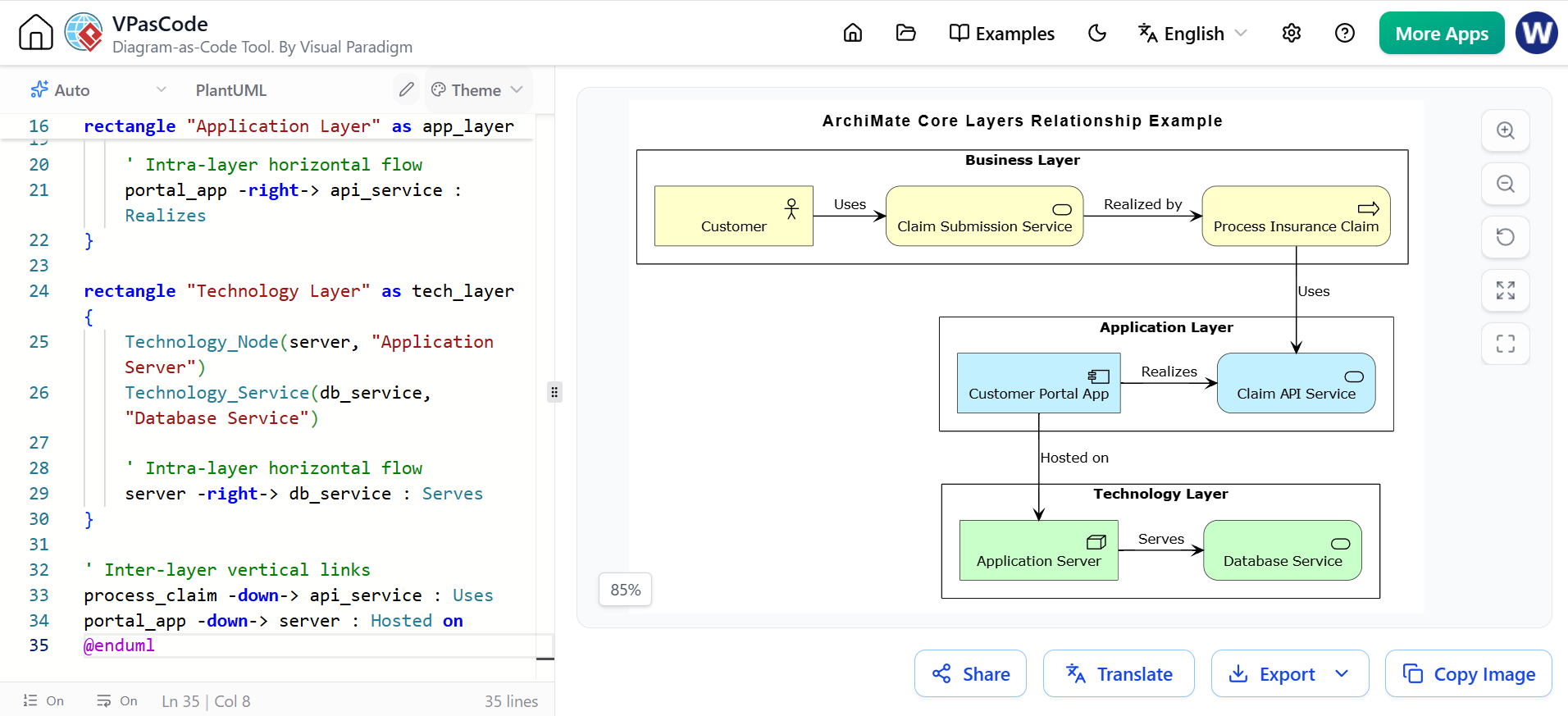Screen dimensions: 1568x716
Task: Open the W user avatar
Action: pyautogui.click(x=1537, y=33)
